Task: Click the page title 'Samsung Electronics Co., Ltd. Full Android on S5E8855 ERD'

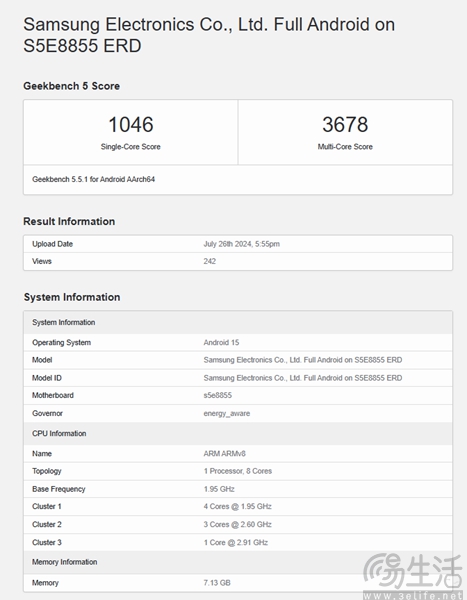Action: (209, 35)
